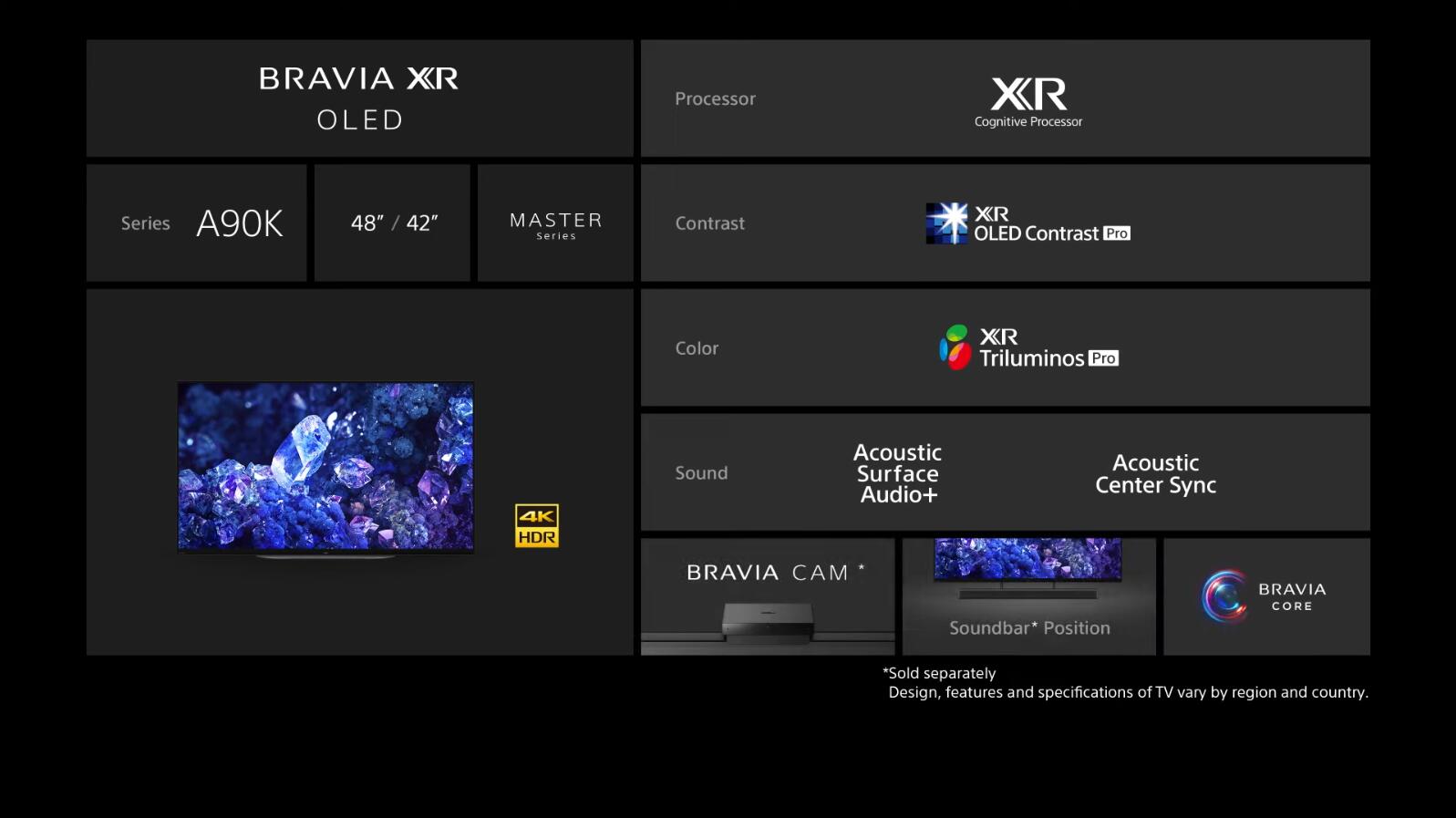Click the XR Cognitive Processor logo
1456x818 pixels.
pos(1028,101)
